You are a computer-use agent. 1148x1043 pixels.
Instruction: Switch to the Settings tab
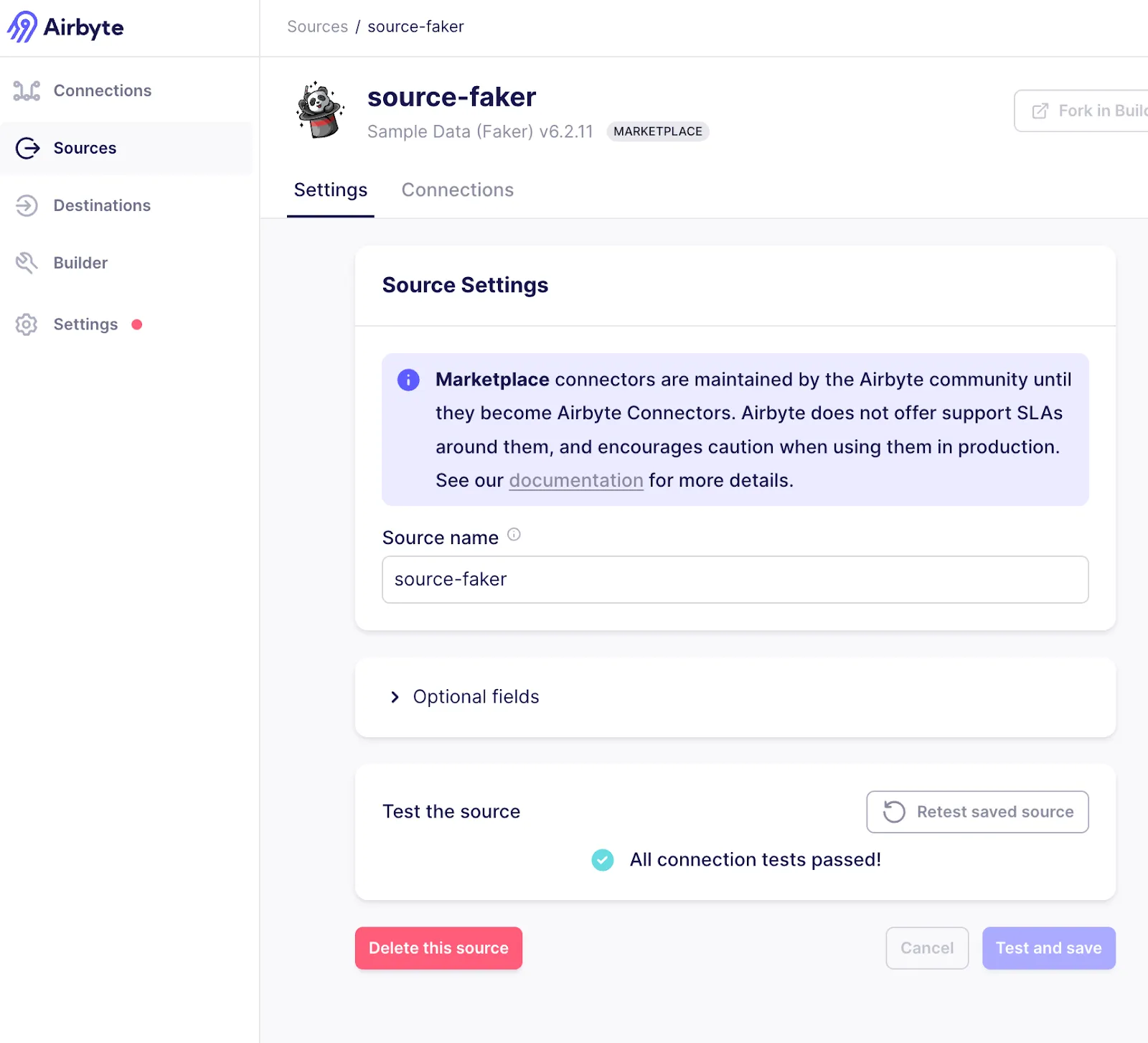tap(331, 190)
